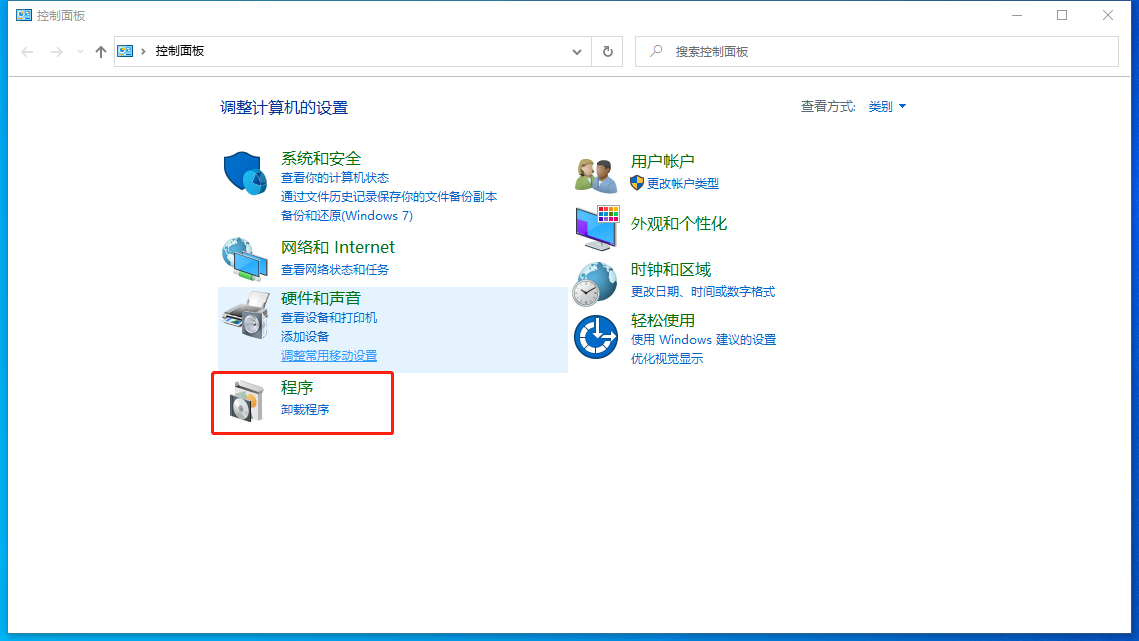Click the search magnifier icon
This screenshot has height=641, width=1139.
[x=656, y=51]
